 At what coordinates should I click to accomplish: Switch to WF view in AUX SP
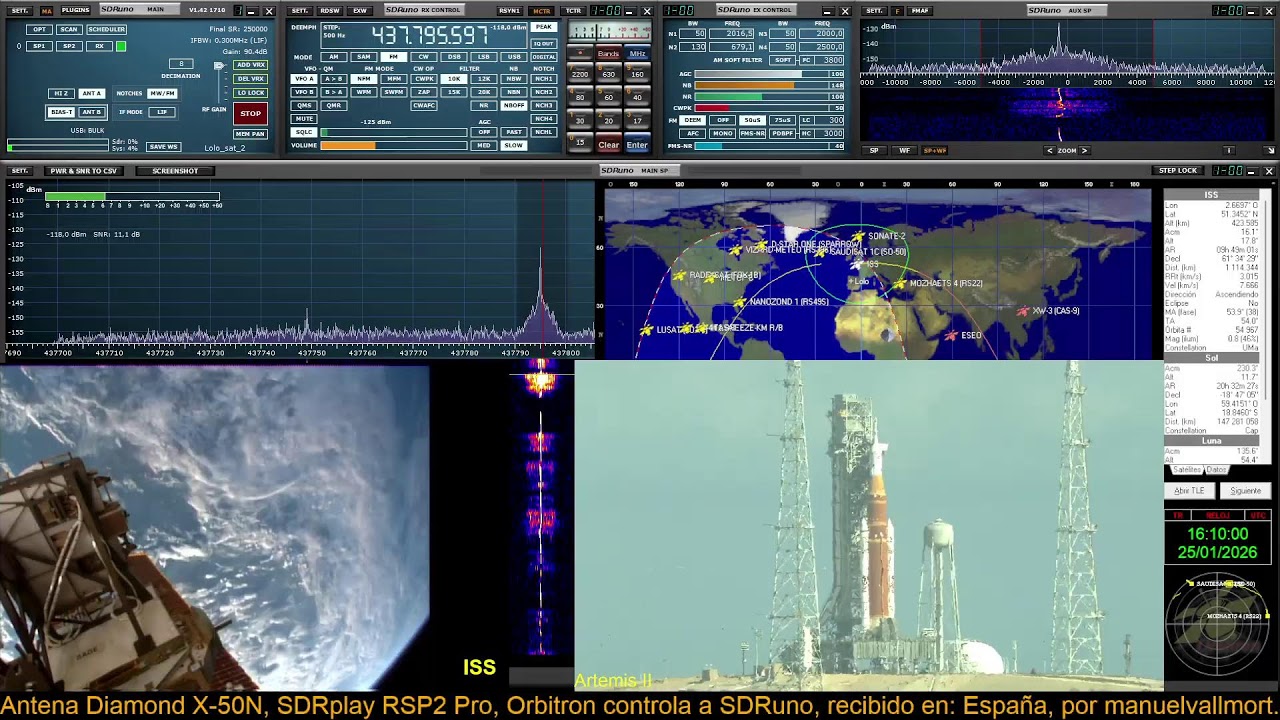[904, 151]
